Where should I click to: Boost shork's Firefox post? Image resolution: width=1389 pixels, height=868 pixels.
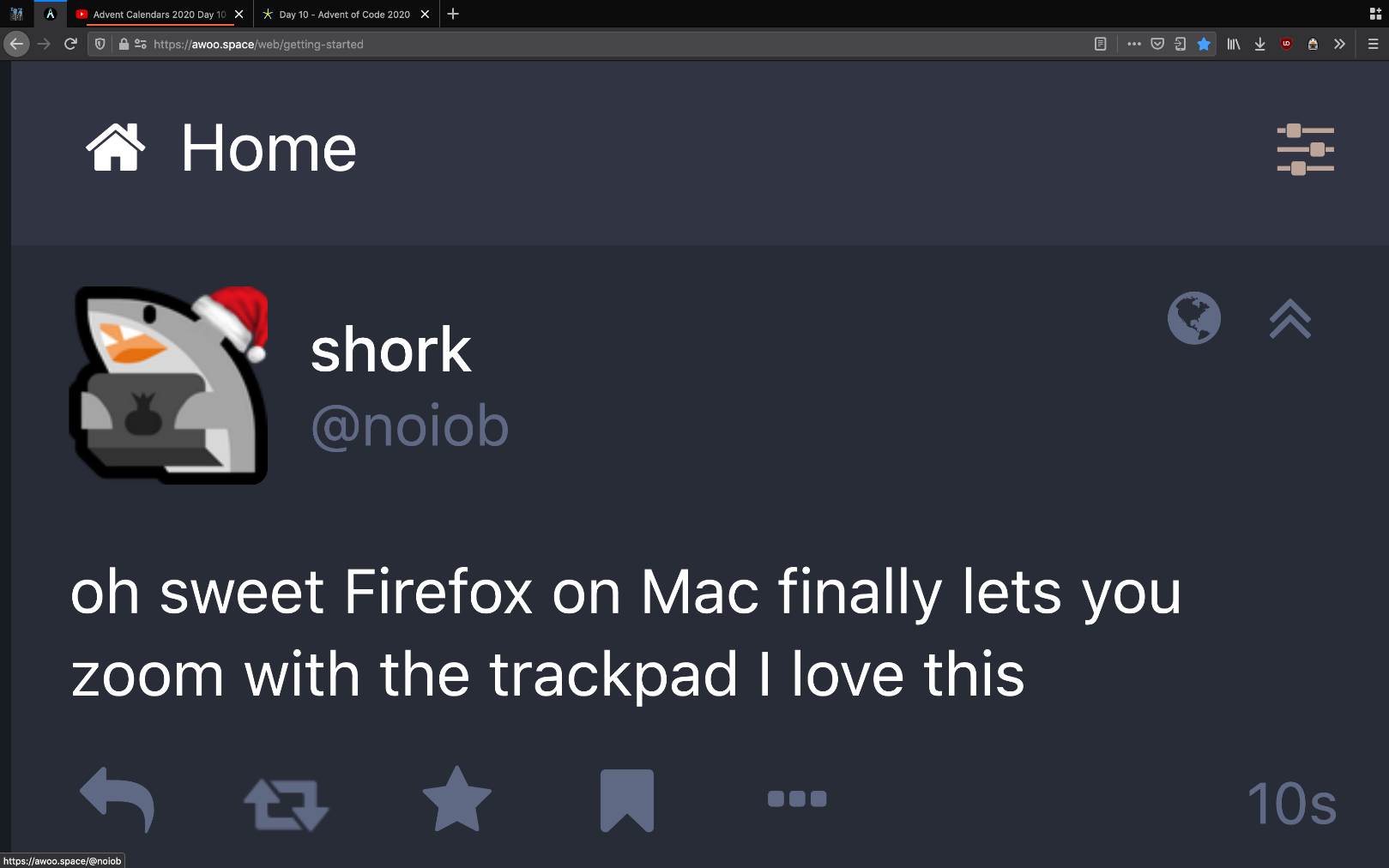tap(286, 804)
